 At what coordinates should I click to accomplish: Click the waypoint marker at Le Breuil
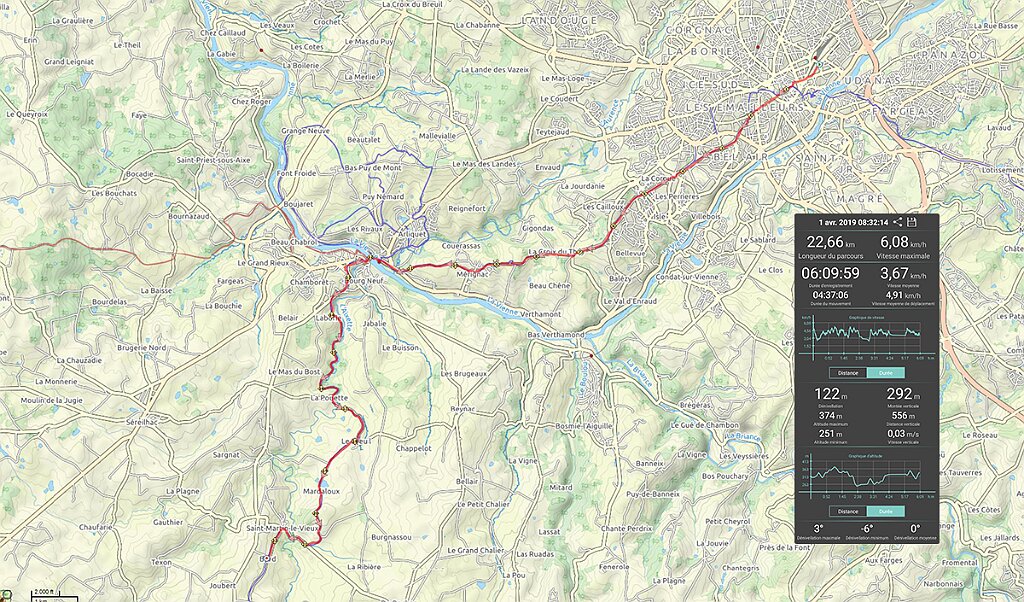click(x=355, y=442)
